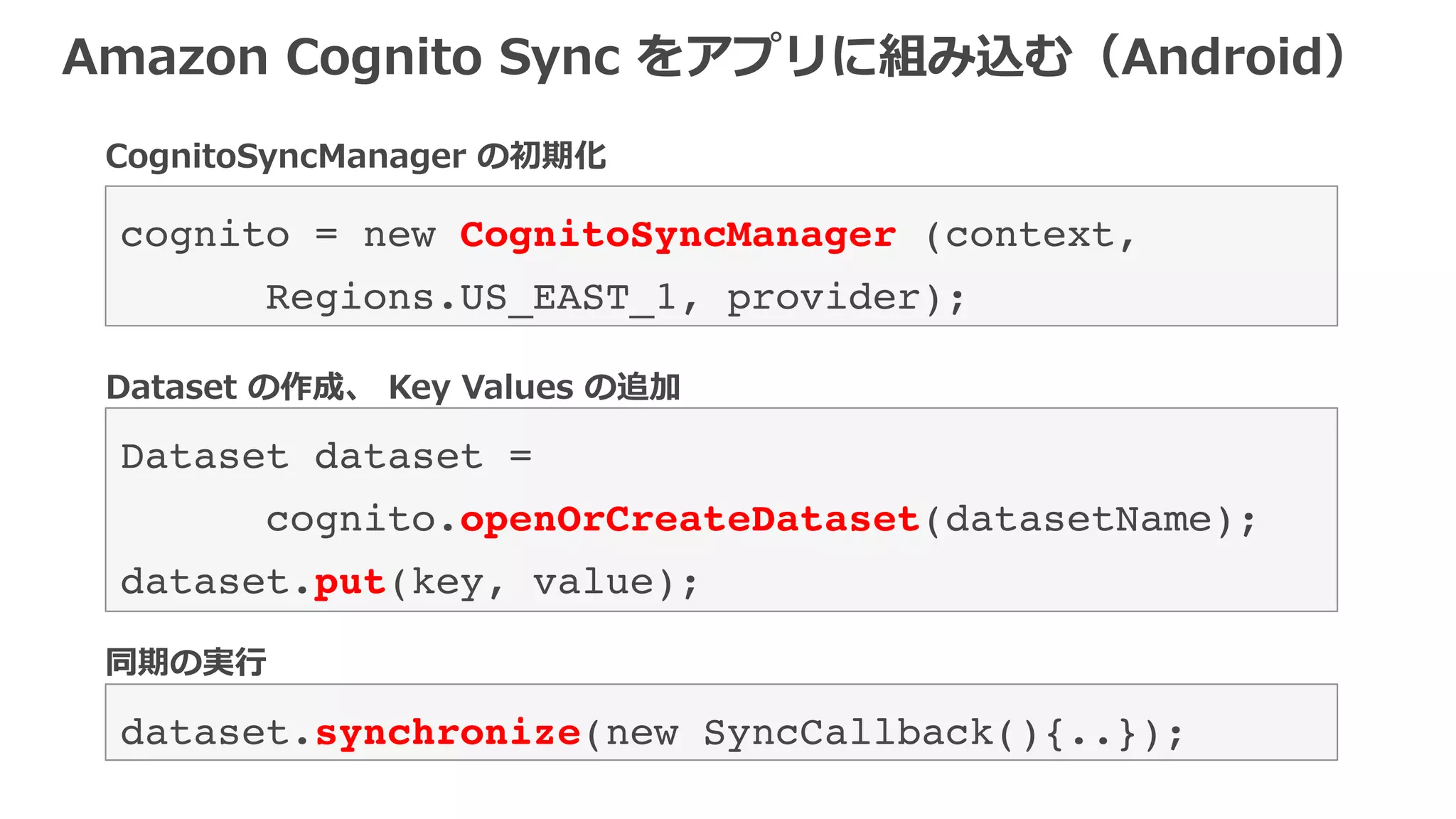The width and height of the screenshot is (1456, 819).
Task: Click the 'Dataset dataset =' code line
Action: 326,456
